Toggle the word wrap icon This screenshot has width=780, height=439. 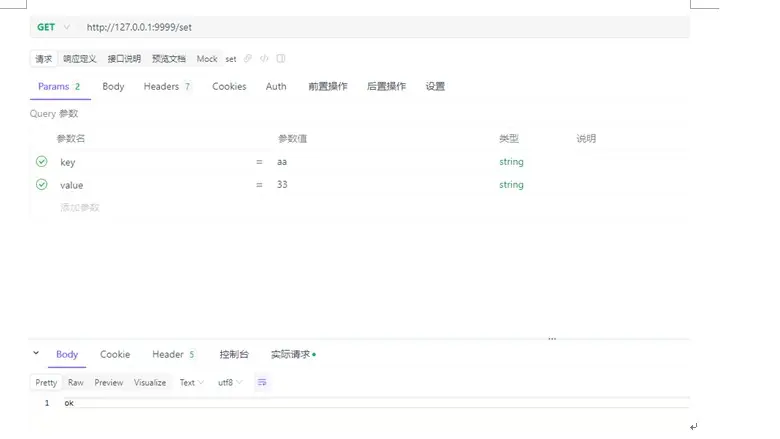pyautogui.click(x=262, y=382)
